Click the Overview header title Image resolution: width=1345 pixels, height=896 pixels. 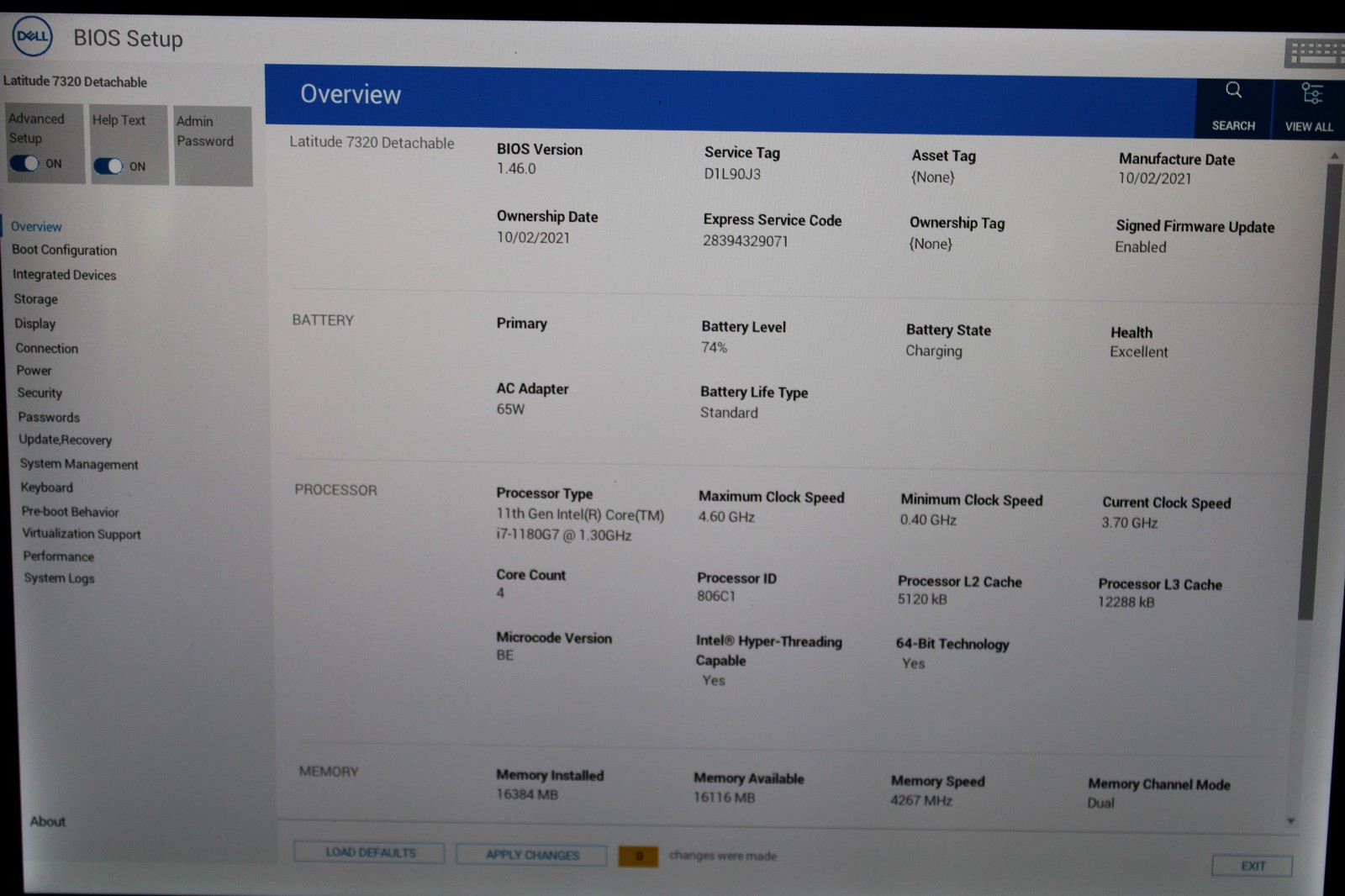(351, 94)
